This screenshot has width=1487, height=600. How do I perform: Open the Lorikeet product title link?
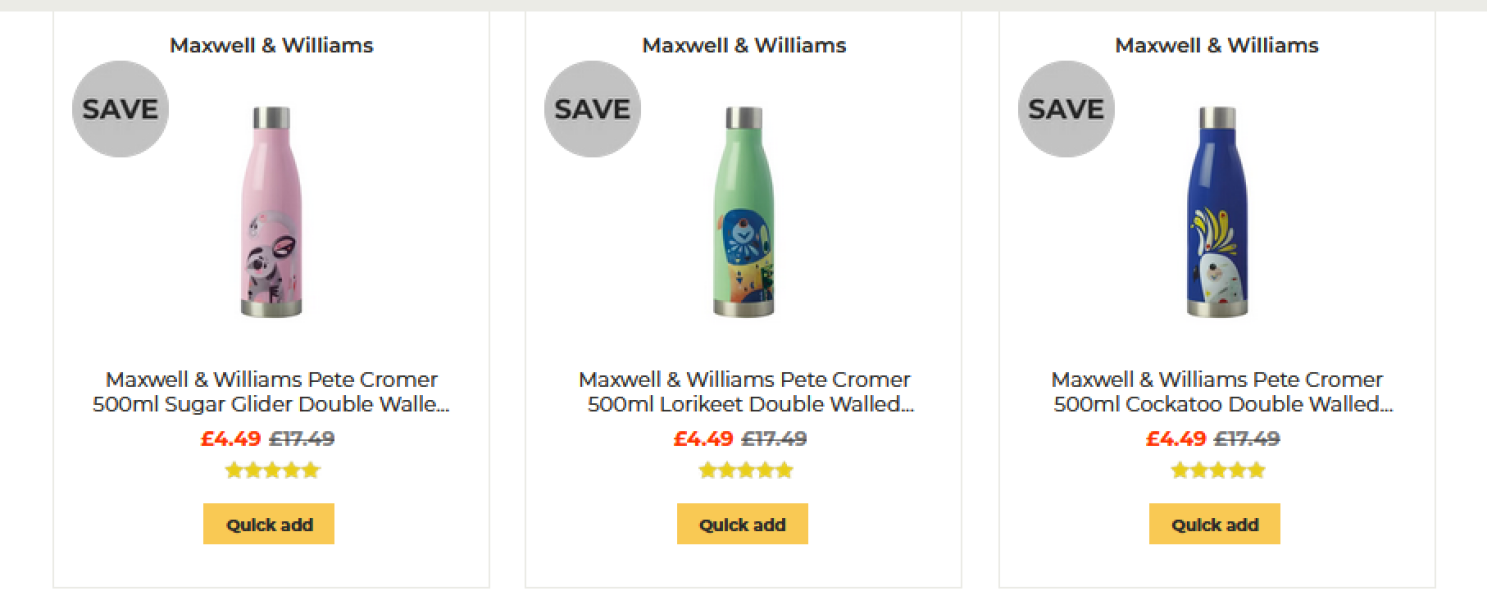pyautogui.click(x=742, y=392)
